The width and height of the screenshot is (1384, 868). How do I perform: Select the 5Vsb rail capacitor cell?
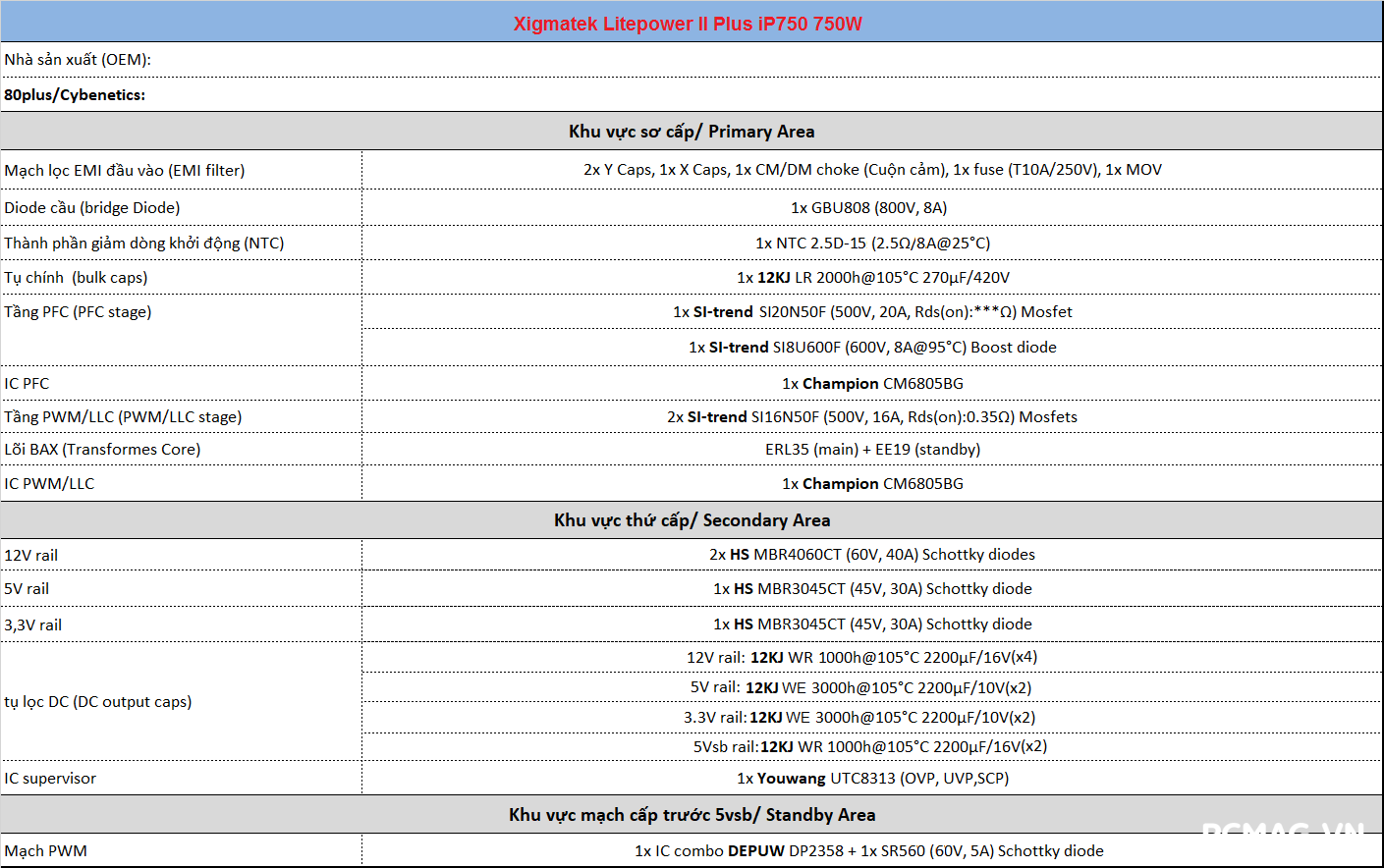(x=869, y=747)
